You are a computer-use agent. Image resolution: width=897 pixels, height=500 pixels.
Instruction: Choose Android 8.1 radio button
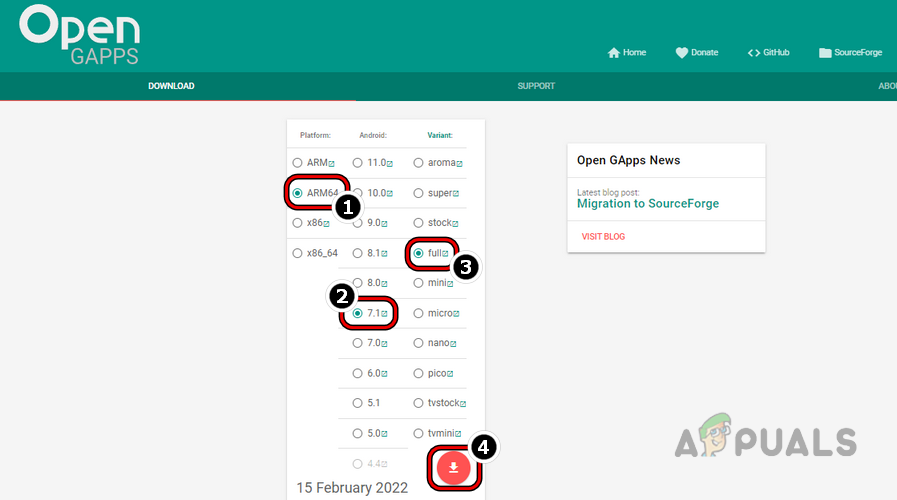358,253
